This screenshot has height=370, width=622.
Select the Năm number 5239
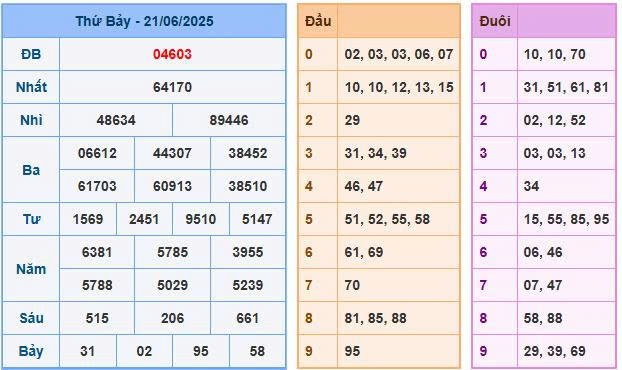248,285
